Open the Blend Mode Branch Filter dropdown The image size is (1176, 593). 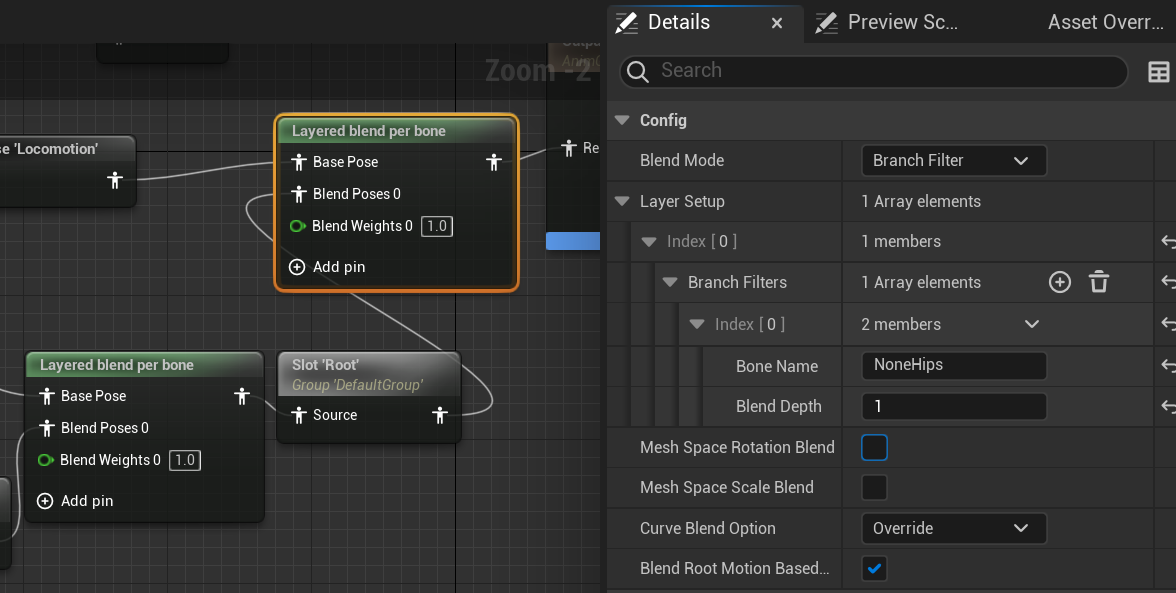[953, 160]
